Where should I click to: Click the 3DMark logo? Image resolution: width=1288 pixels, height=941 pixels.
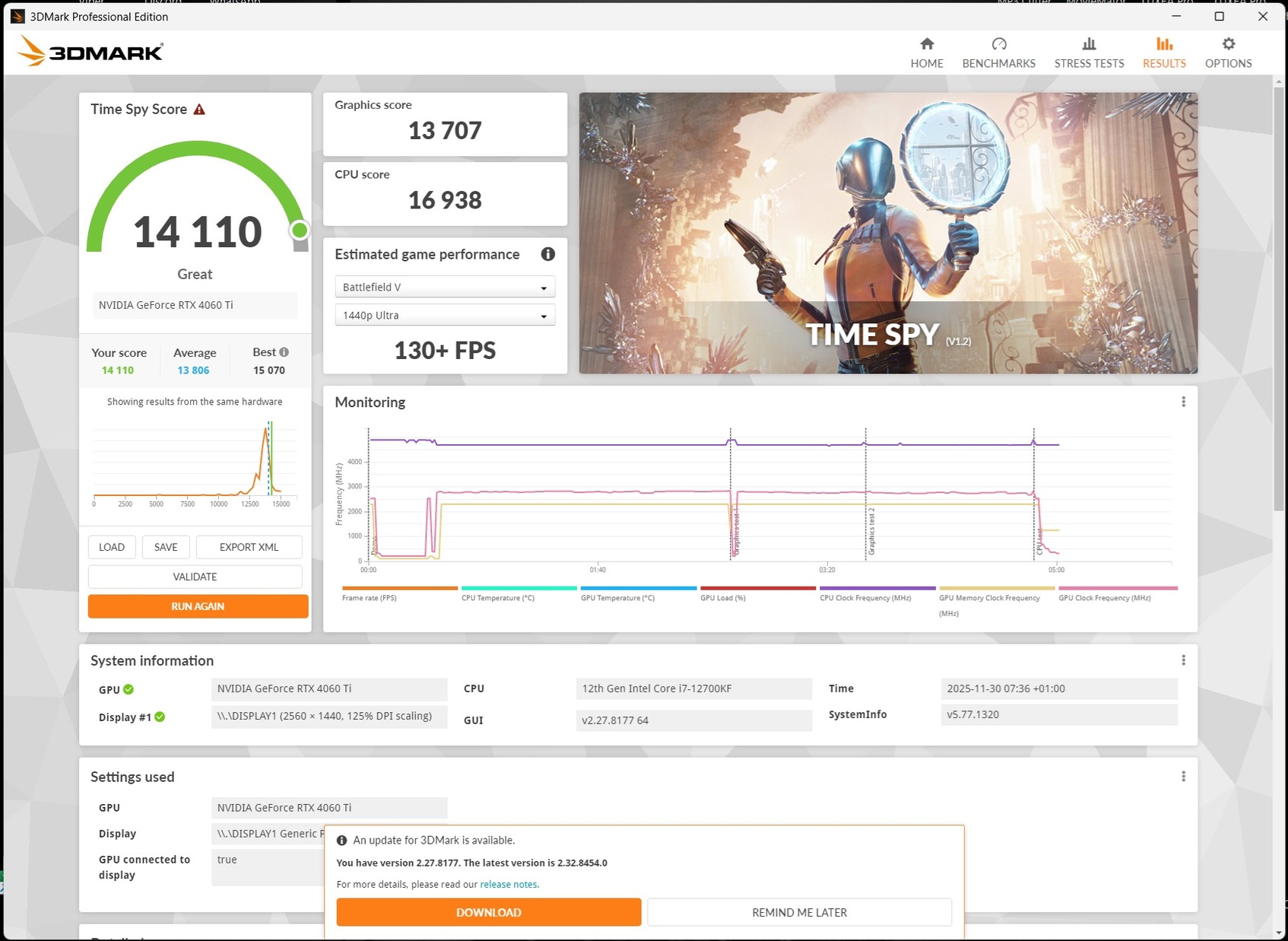(90, 52)
